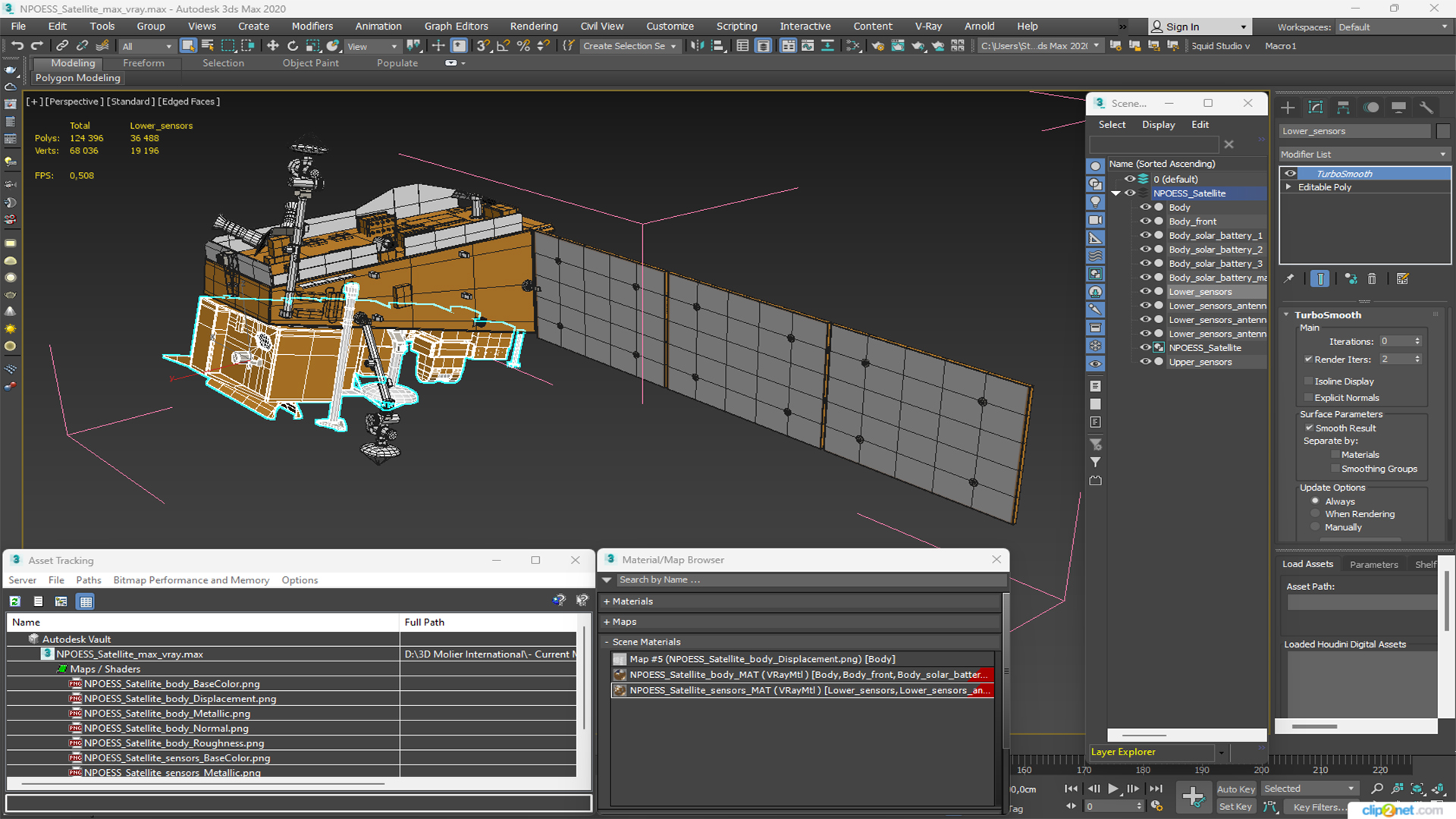Expand Maps group in Material Browser
Screen dimensions: 1456x819
(607, 622)
